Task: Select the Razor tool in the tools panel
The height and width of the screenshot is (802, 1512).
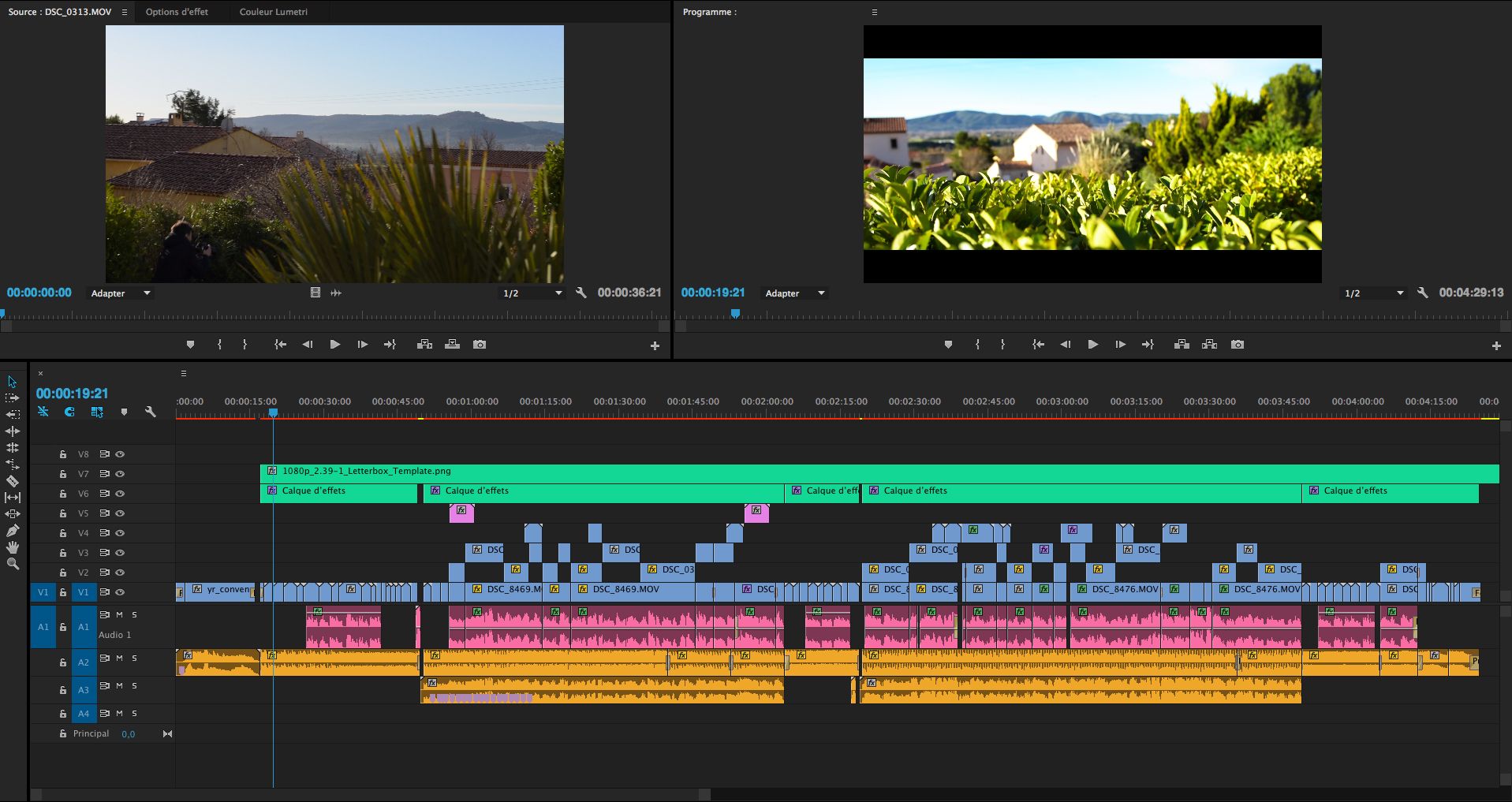Action: tap(13, 481)
